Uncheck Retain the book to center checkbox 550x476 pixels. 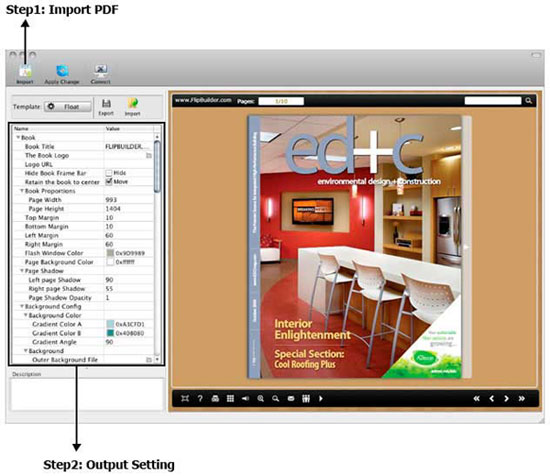pyautogui.click(x=109, y=182)
